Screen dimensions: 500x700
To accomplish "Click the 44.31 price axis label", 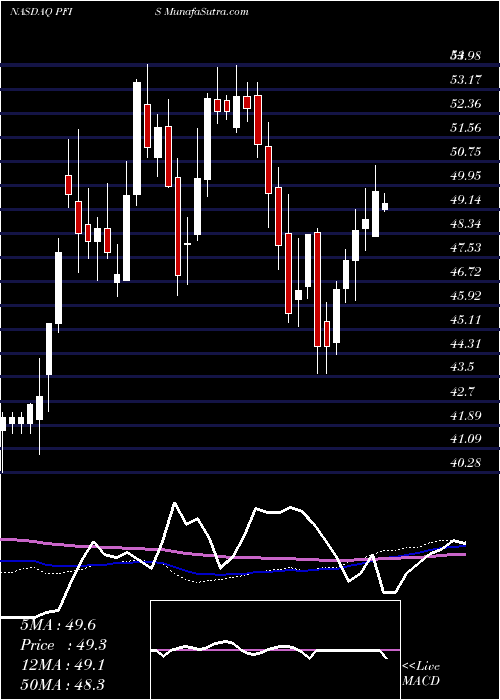I will [x=466, y=344].
